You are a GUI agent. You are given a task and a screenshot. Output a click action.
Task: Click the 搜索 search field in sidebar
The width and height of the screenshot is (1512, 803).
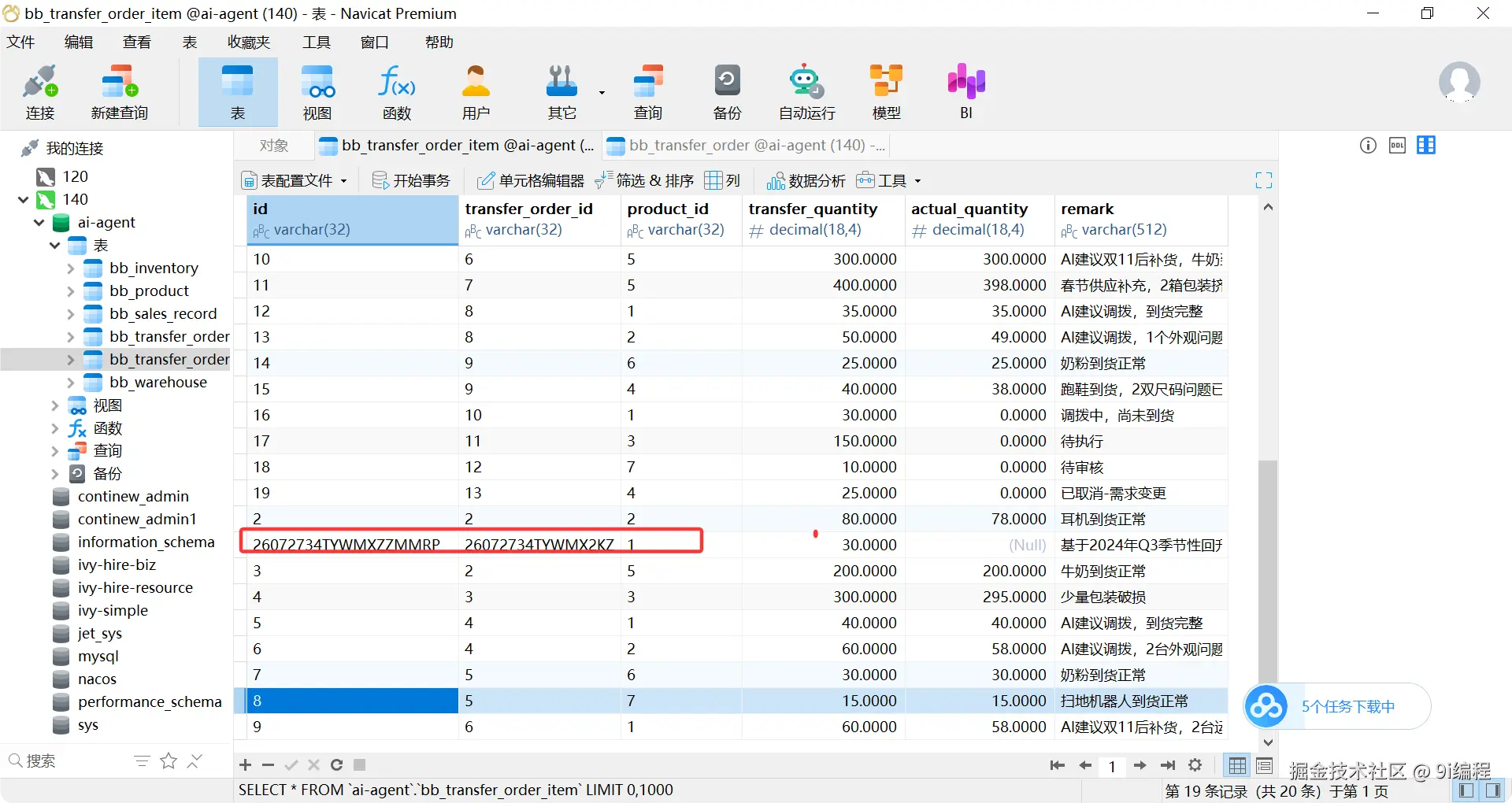(67, 760)
